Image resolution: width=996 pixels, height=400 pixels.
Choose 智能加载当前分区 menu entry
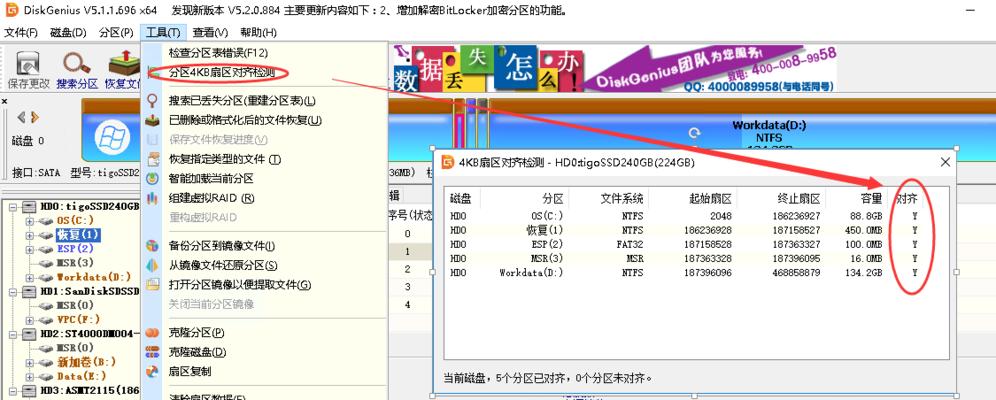coord(211,178)
